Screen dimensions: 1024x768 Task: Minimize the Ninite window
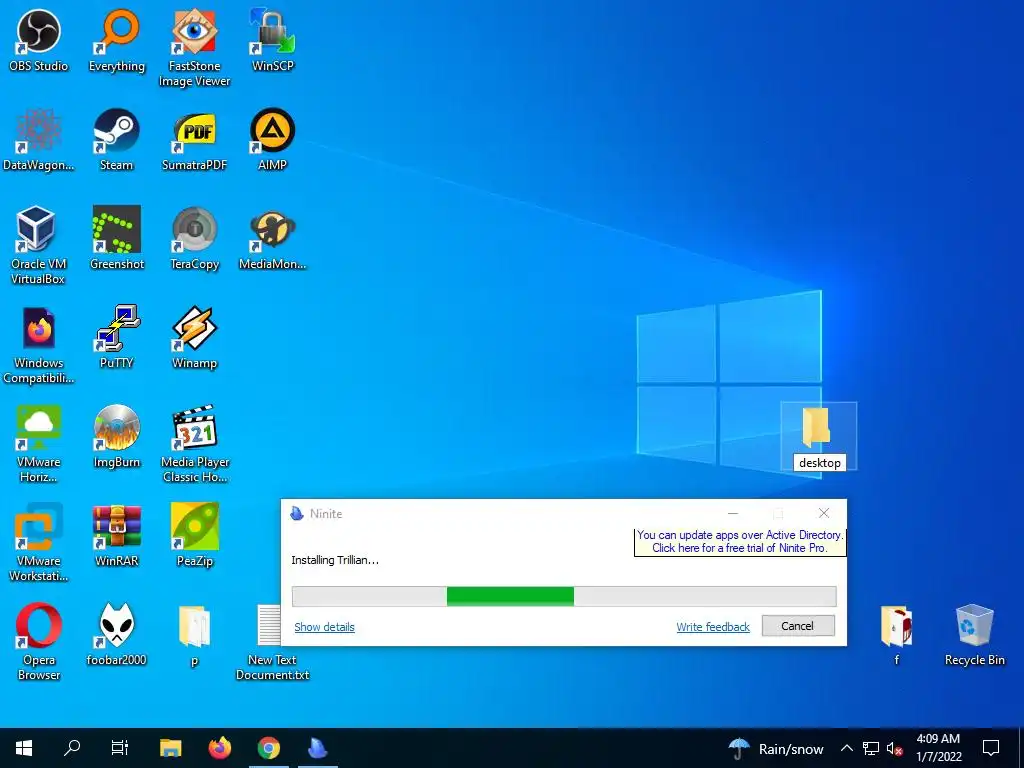733,513
